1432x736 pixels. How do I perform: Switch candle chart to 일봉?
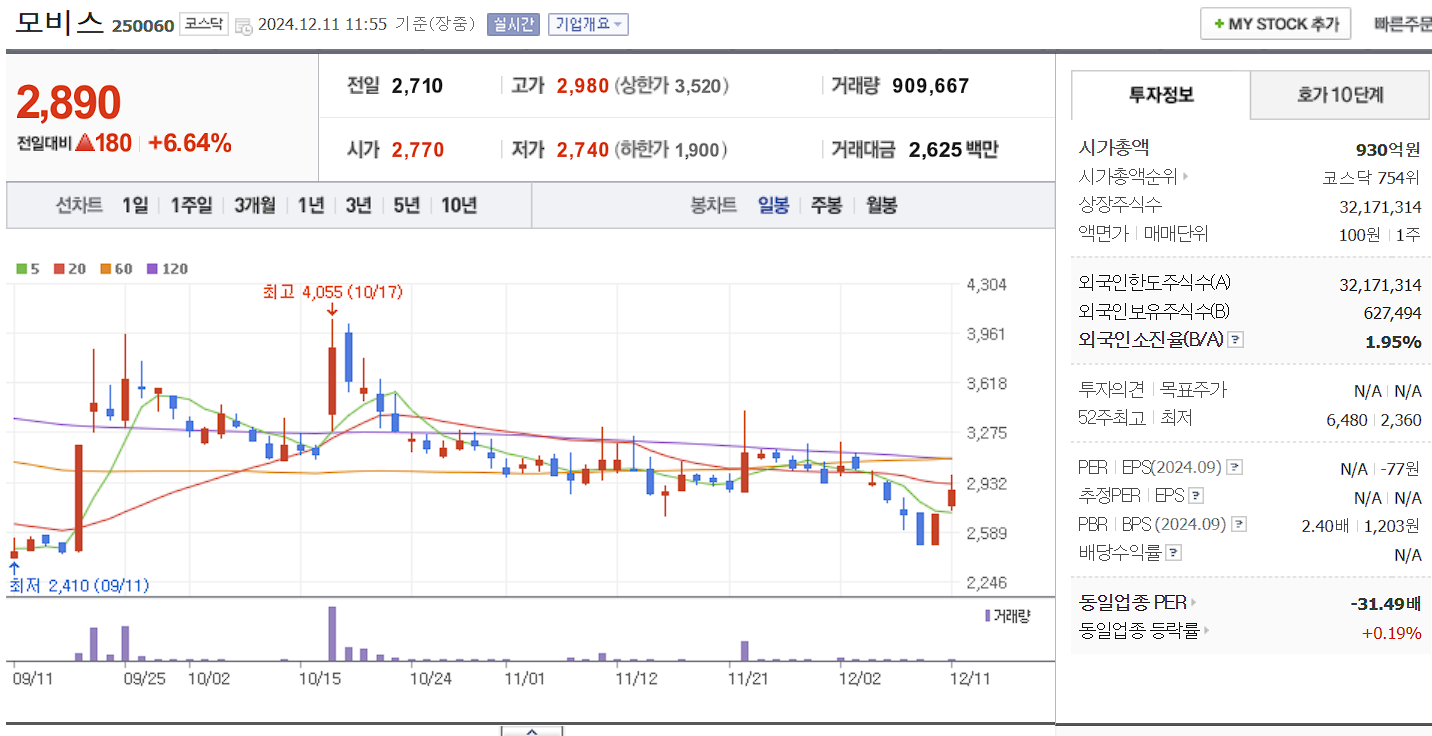(773, 205)
